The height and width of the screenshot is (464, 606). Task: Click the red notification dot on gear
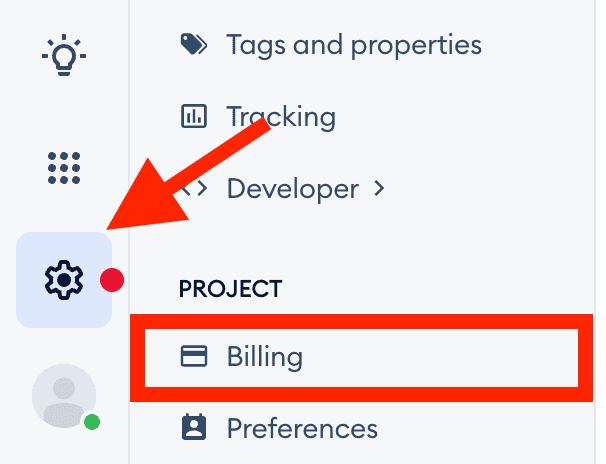[x=111, y=279]
